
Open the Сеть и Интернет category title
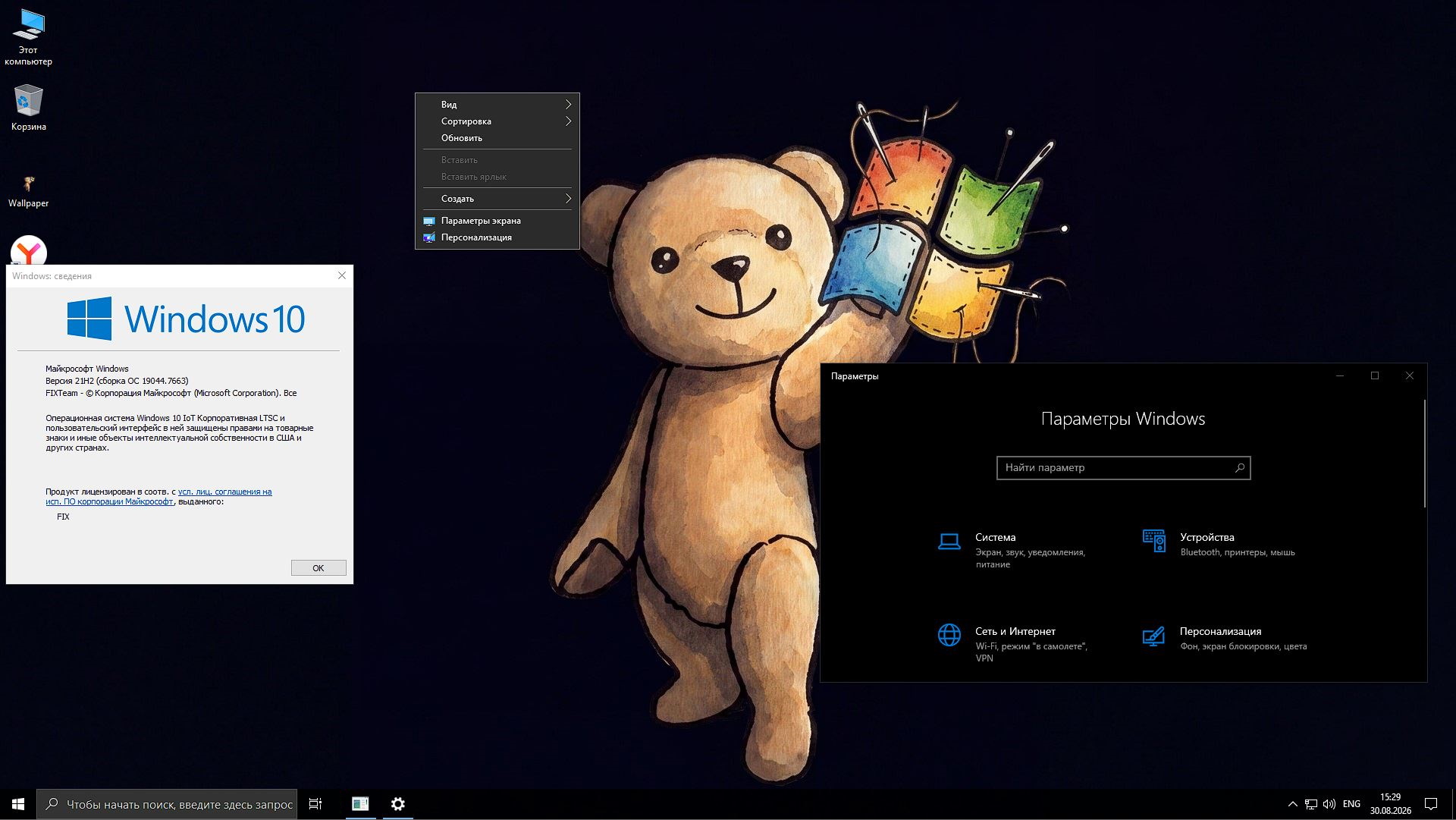coord(1015,631)
